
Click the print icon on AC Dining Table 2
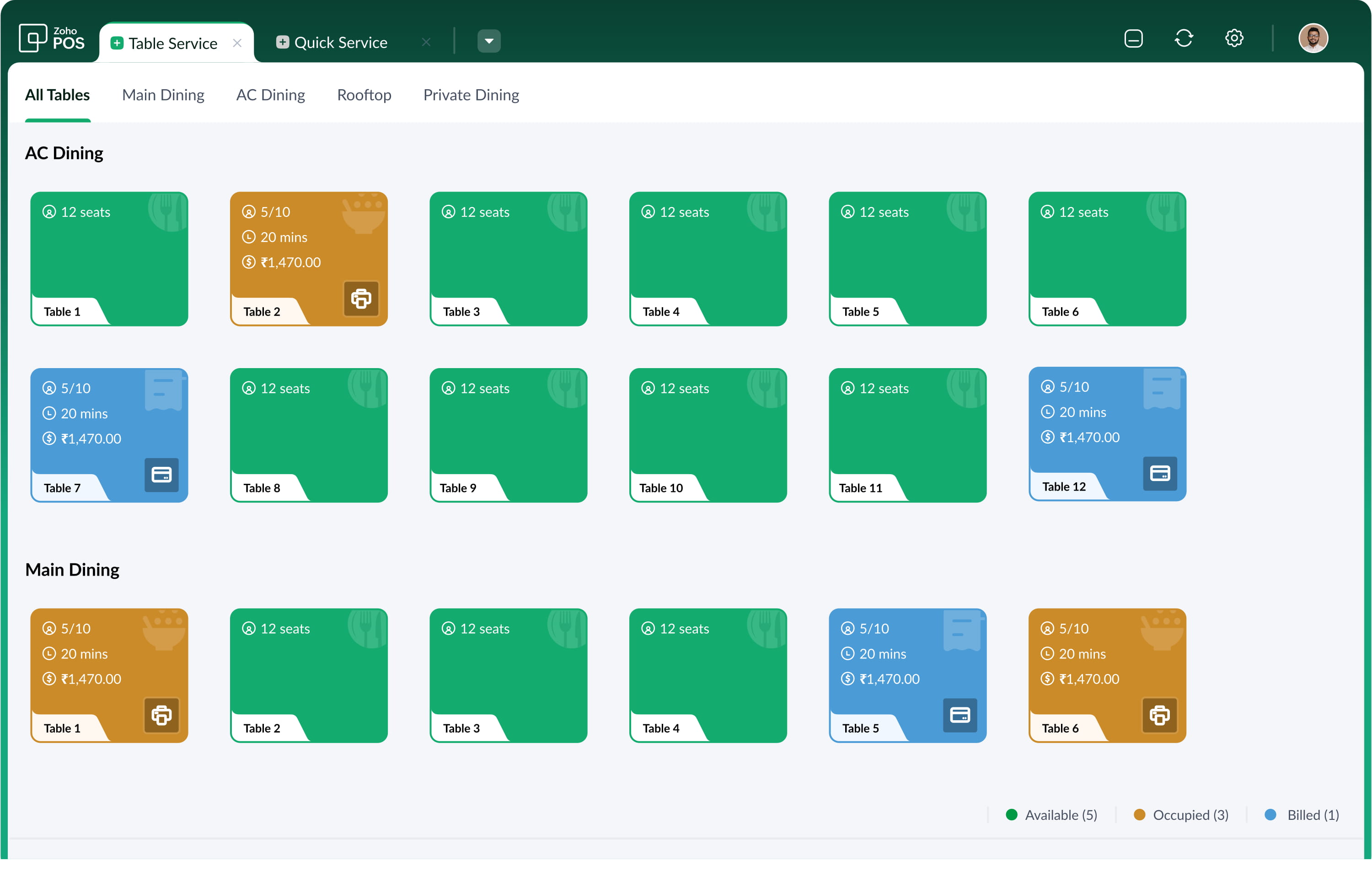[x=361, y=299]
